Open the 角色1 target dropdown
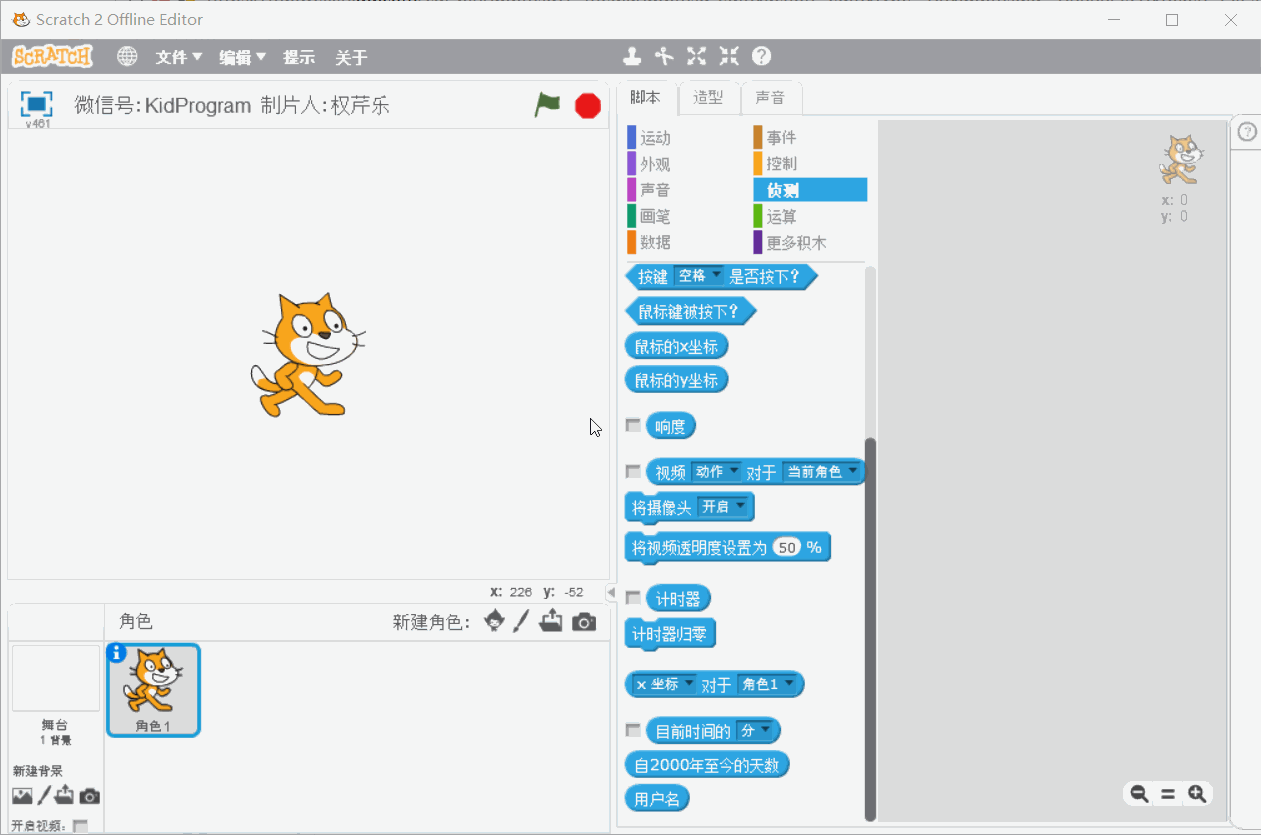Image resolution: width=1261 pixels, height=835 pixels. coord(768,685)
